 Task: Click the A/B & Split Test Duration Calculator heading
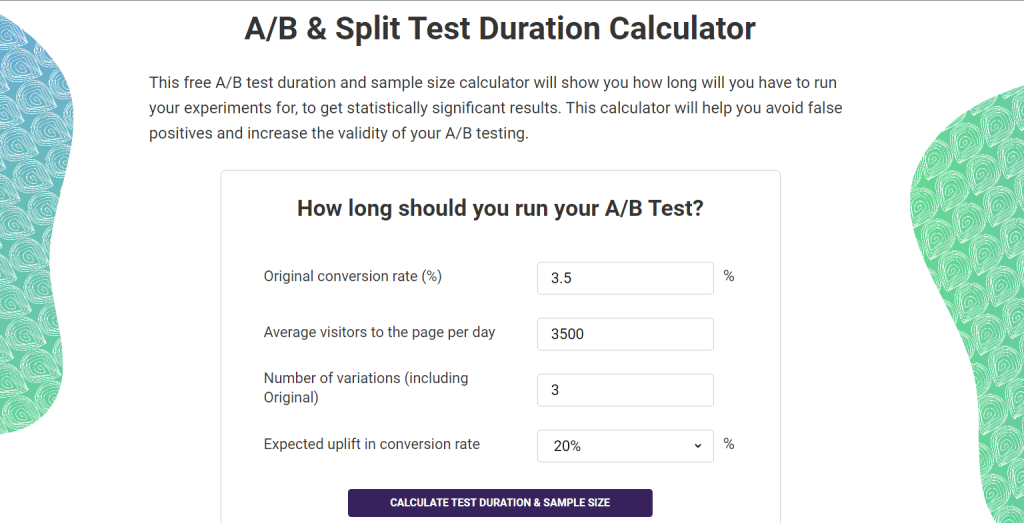[500, 28]
